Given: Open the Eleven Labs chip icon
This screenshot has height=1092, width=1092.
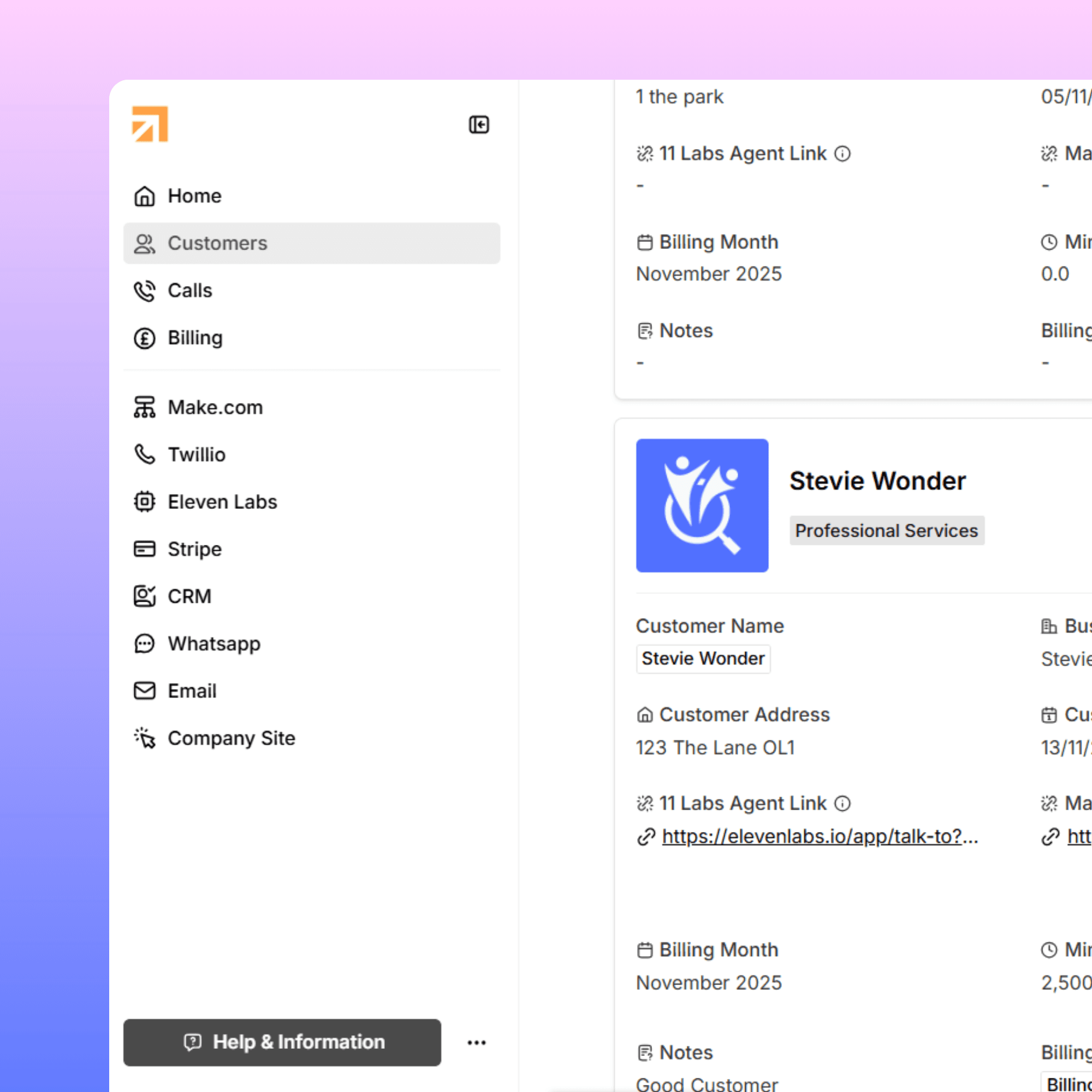Looking at the screenshot, I should 144,502.
